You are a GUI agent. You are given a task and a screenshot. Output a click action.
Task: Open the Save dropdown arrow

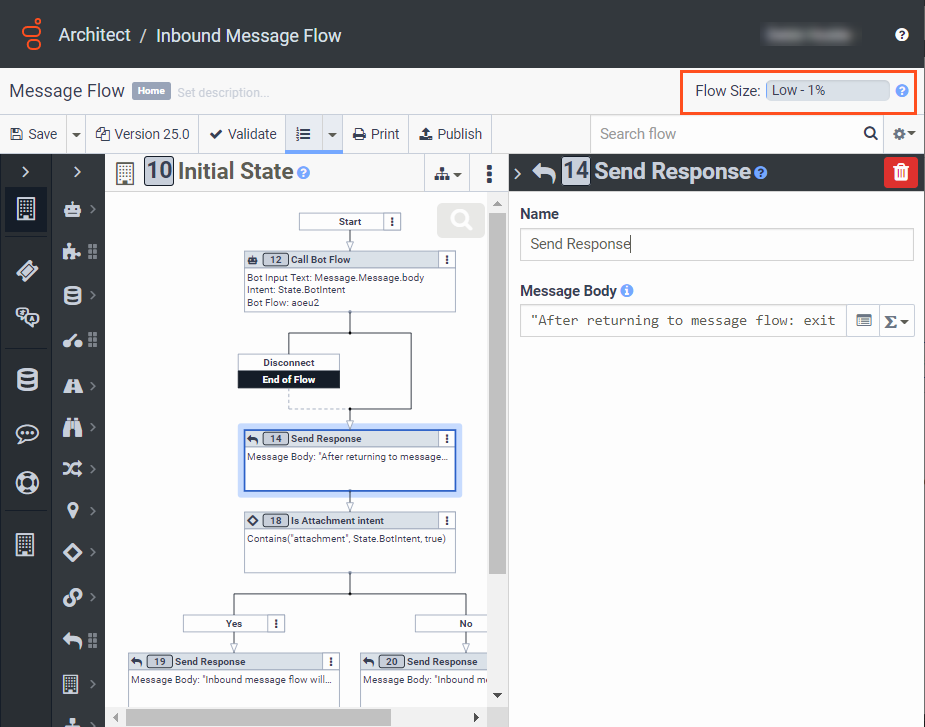tap(76, 134)
